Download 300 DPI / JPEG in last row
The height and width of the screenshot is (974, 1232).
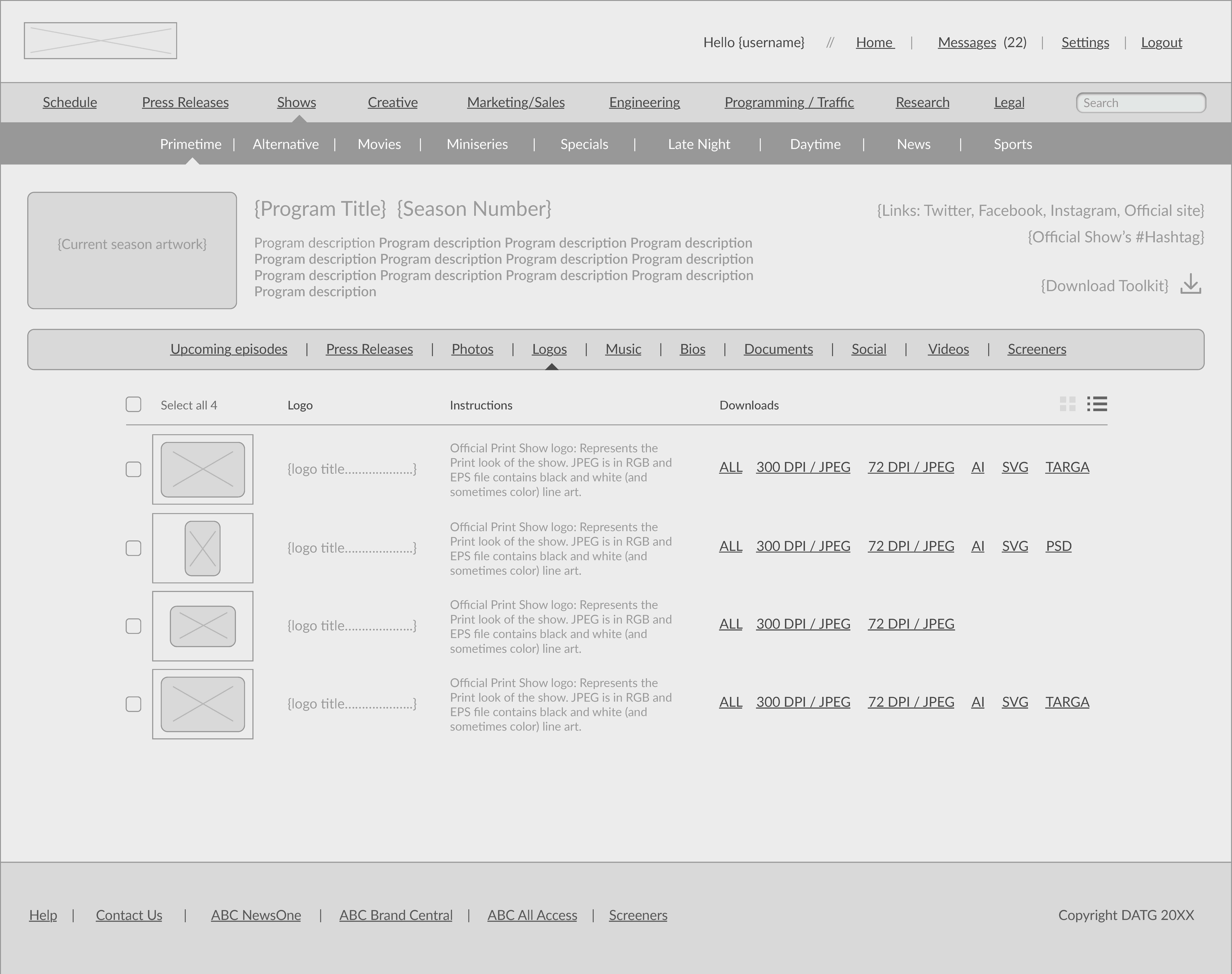[x=803, y=702]
